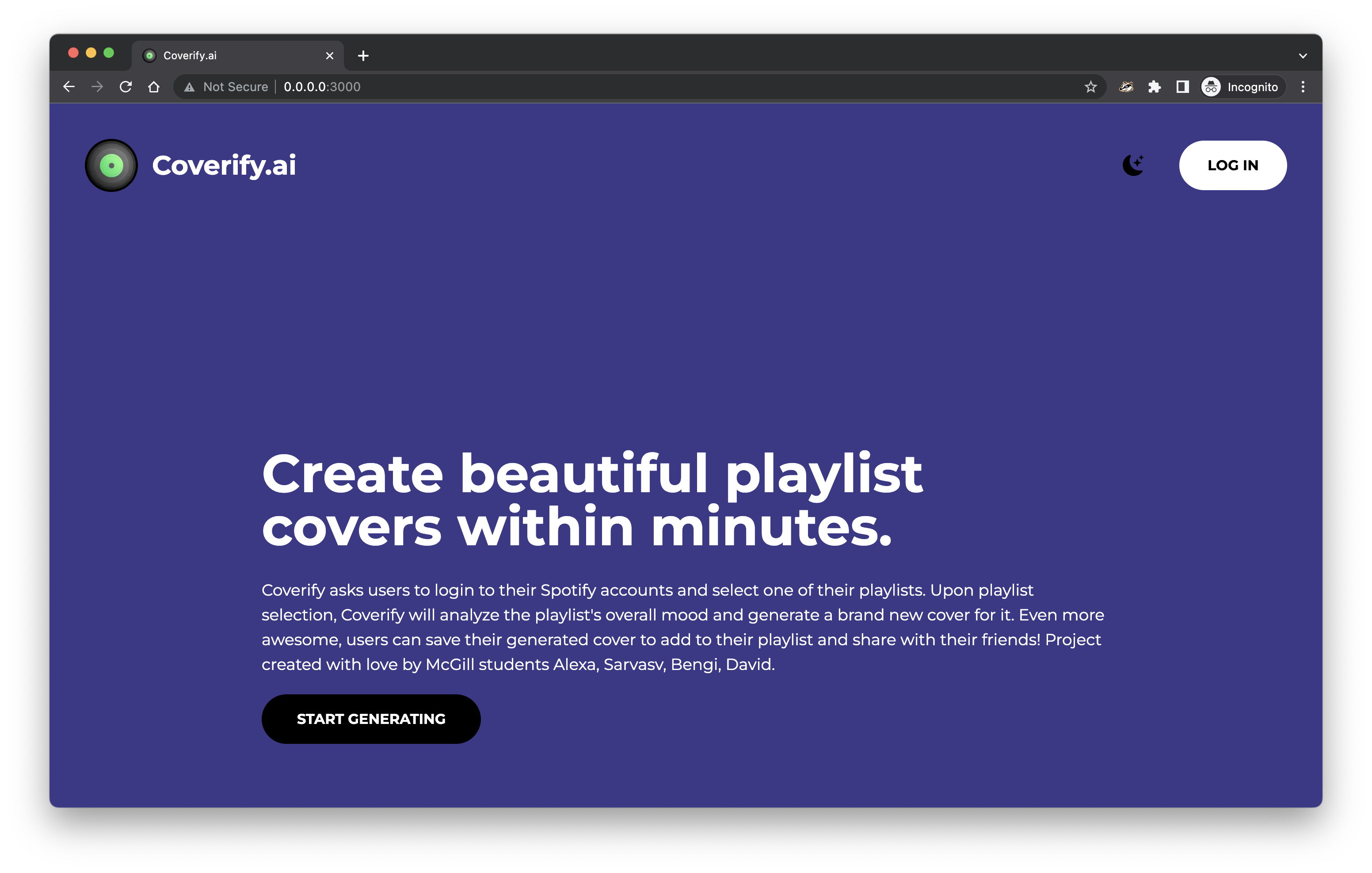Toggle the browser side panel icon
The width and height of the screenshot is (1372, 873).
[1182, 87]
